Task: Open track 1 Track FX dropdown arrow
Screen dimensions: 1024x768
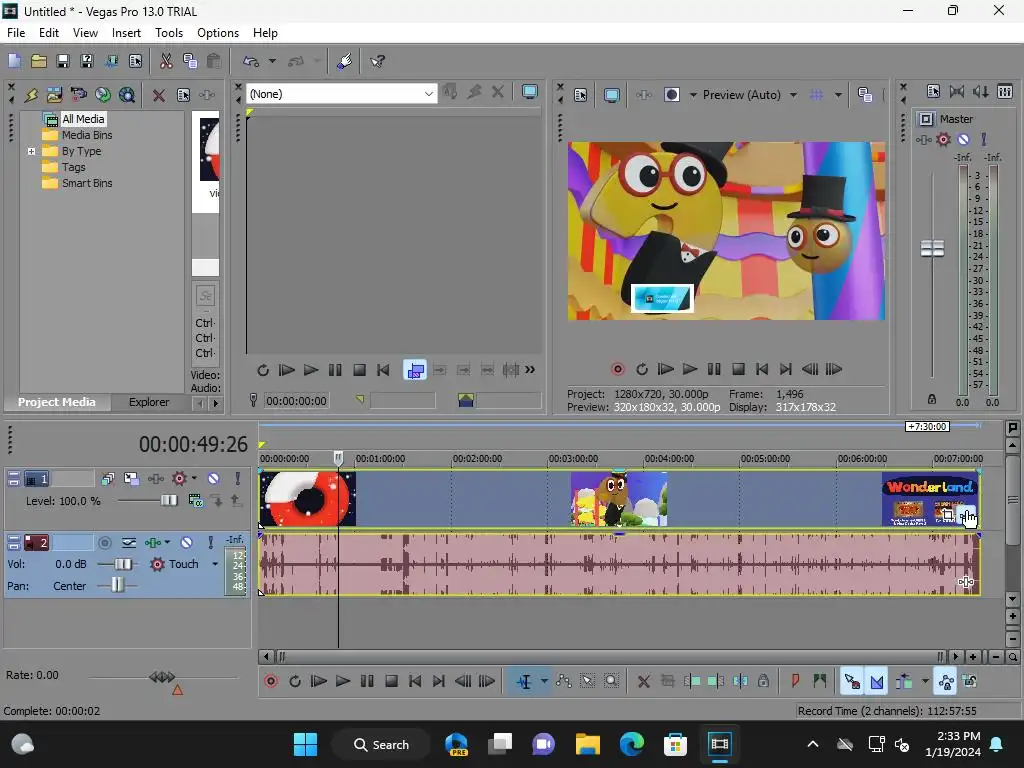Action: pos(194,479)
